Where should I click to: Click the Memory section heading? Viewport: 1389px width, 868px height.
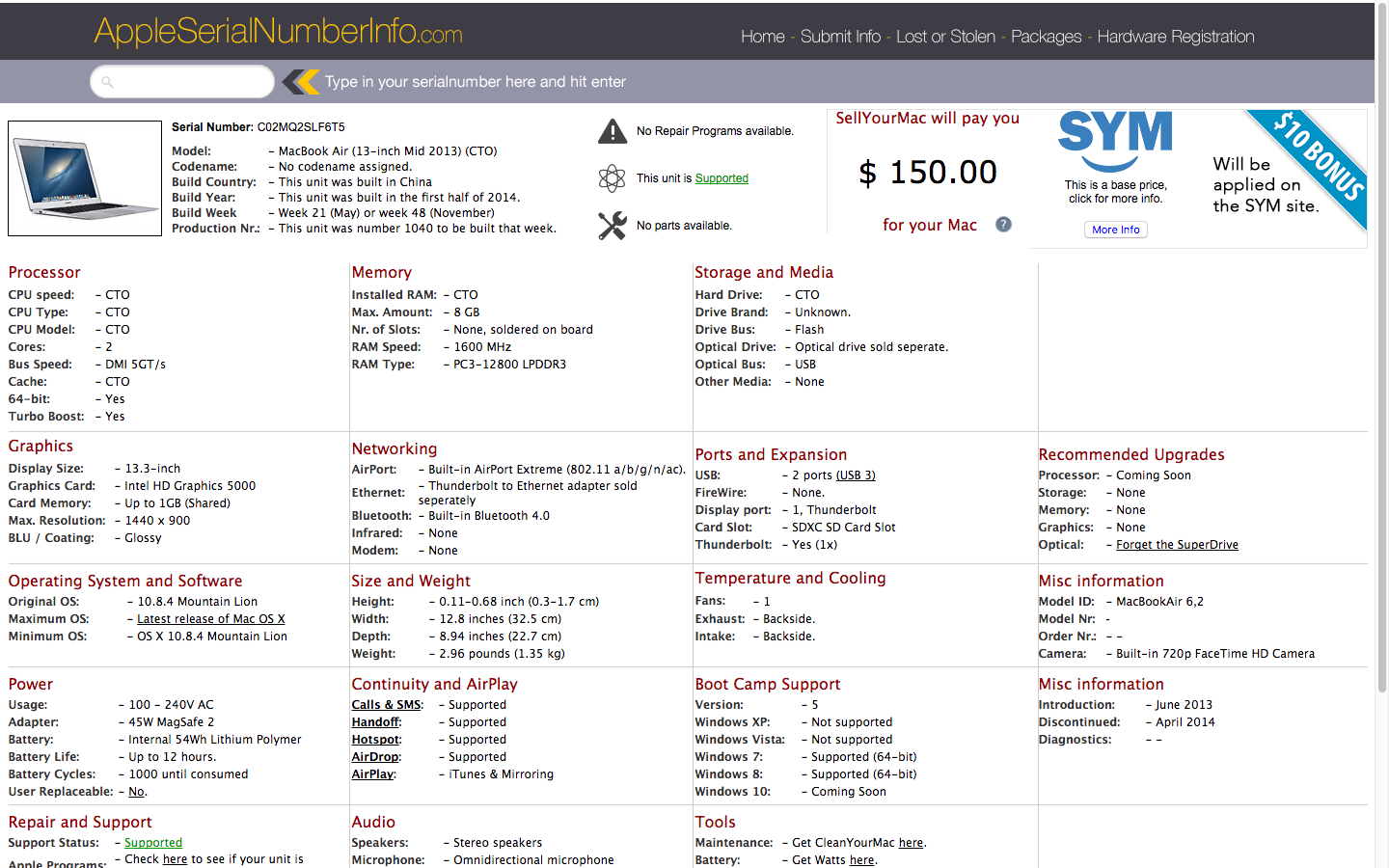pyautogui.click(x=382, y=273)
